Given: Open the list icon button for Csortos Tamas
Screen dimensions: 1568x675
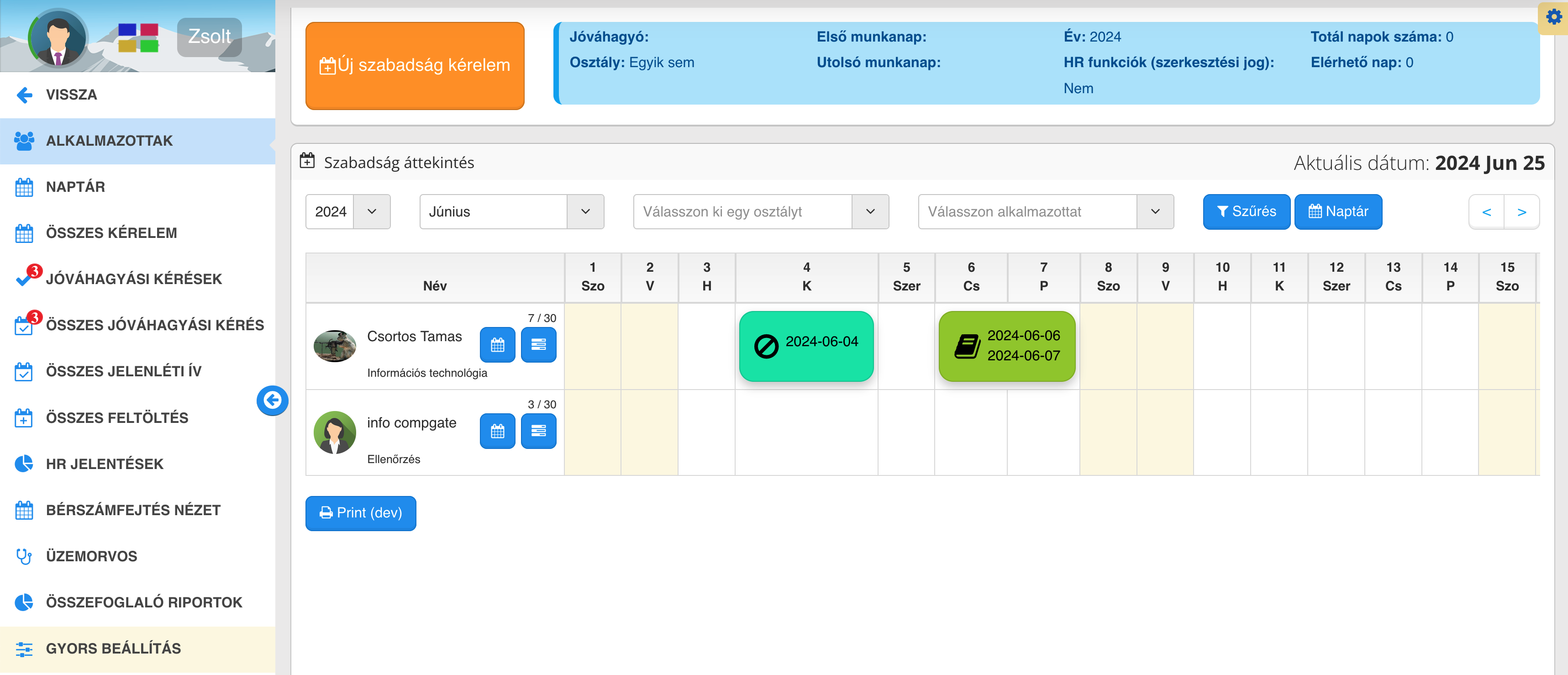Looking at the screenshot, I should click(539, 345).
